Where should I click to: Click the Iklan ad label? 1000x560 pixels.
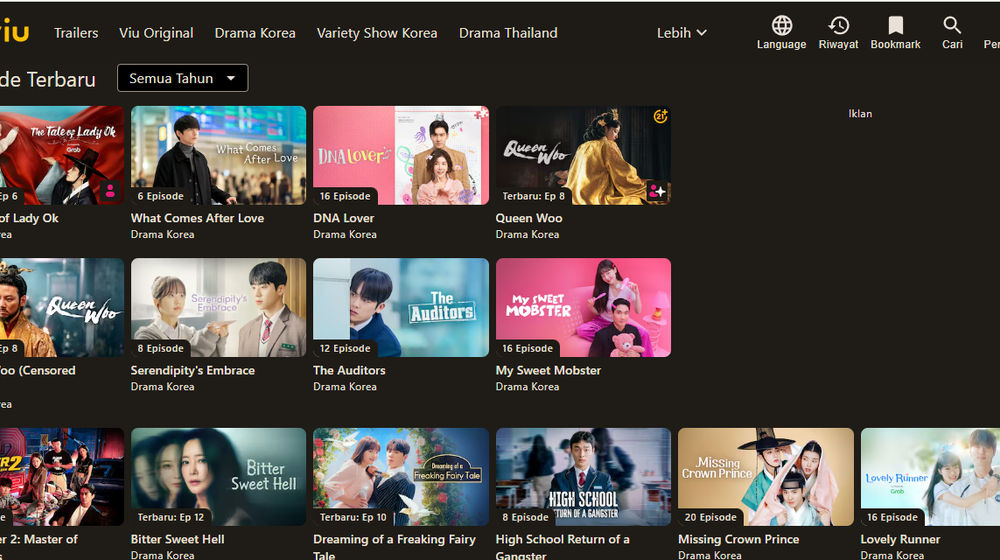pyautogui.click(x=860, y=114)
